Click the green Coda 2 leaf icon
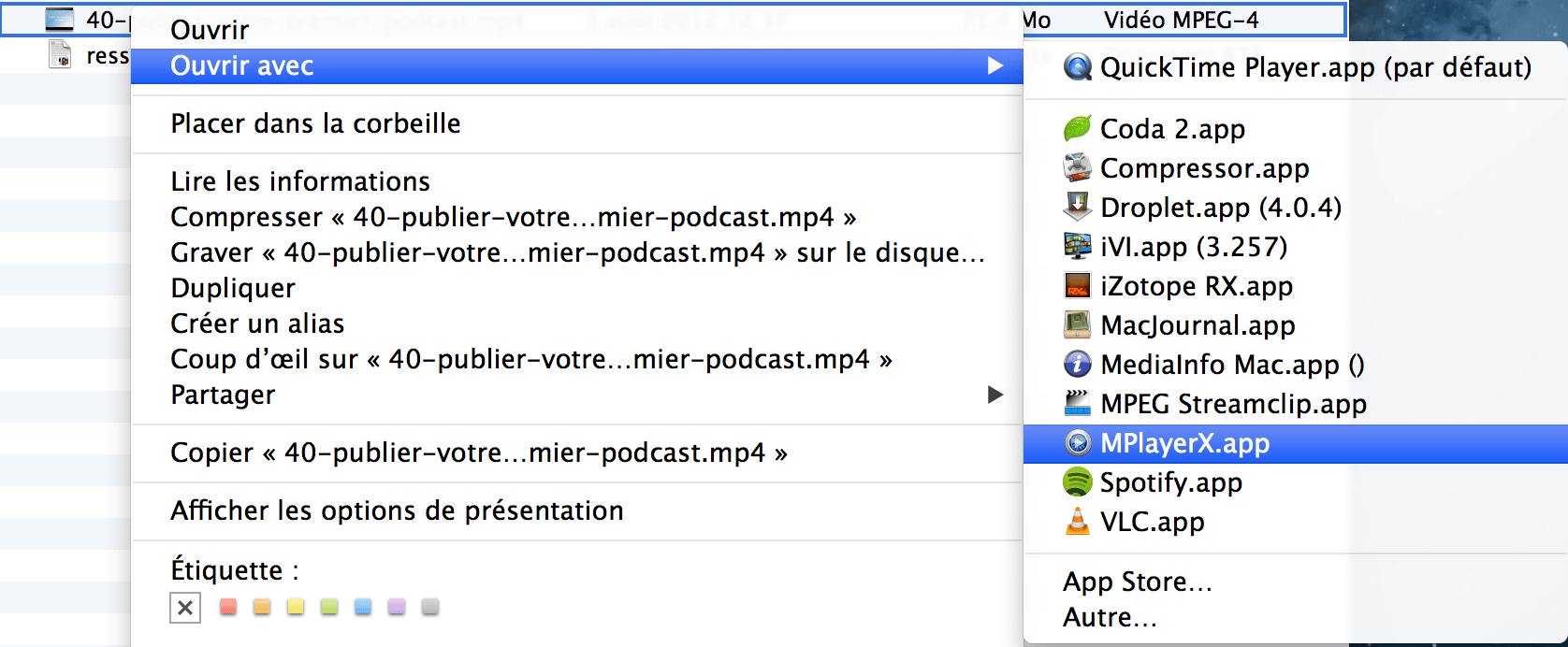 1078,128
